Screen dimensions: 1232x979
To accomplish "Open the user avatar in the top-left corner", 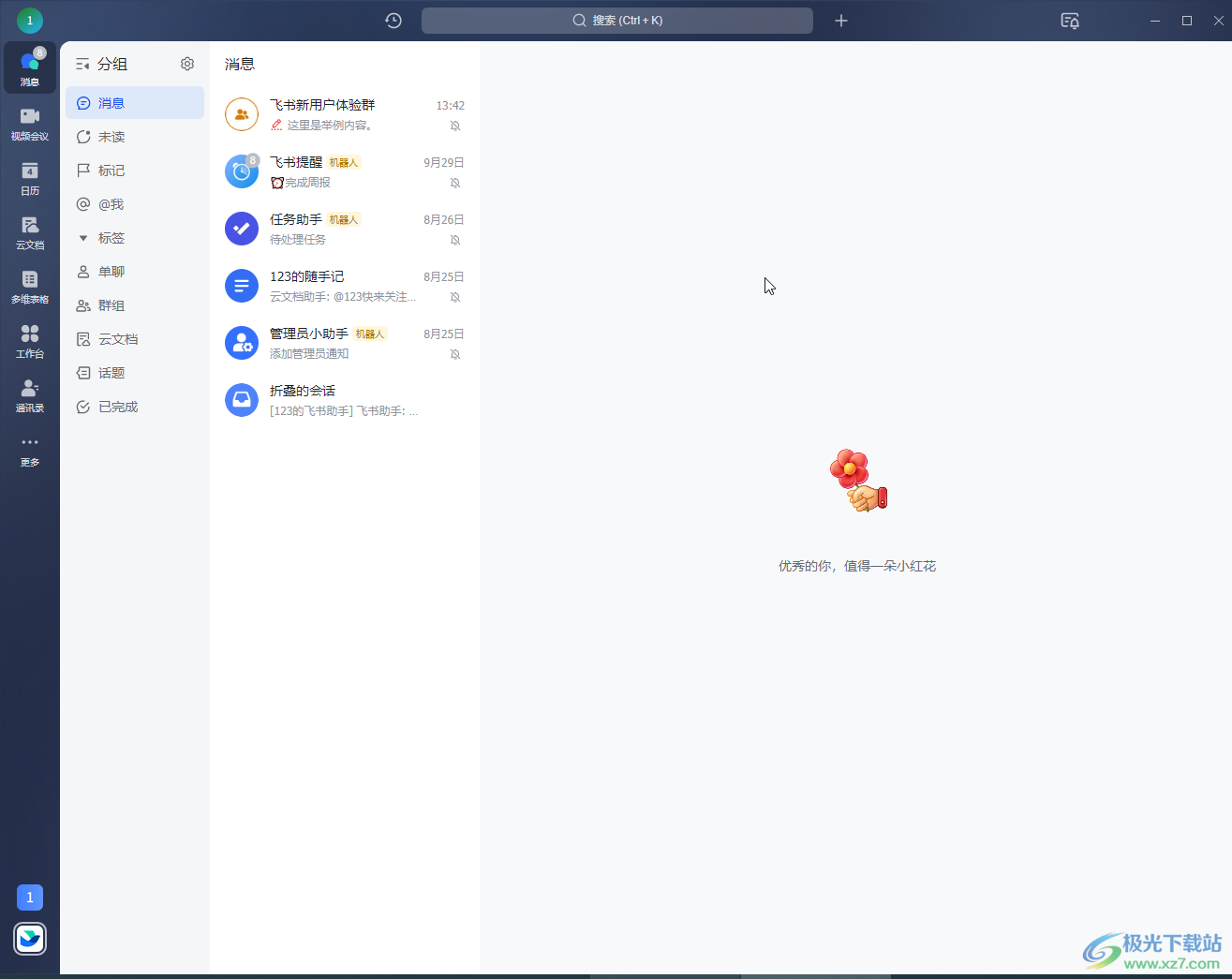I will coord(30,20).
